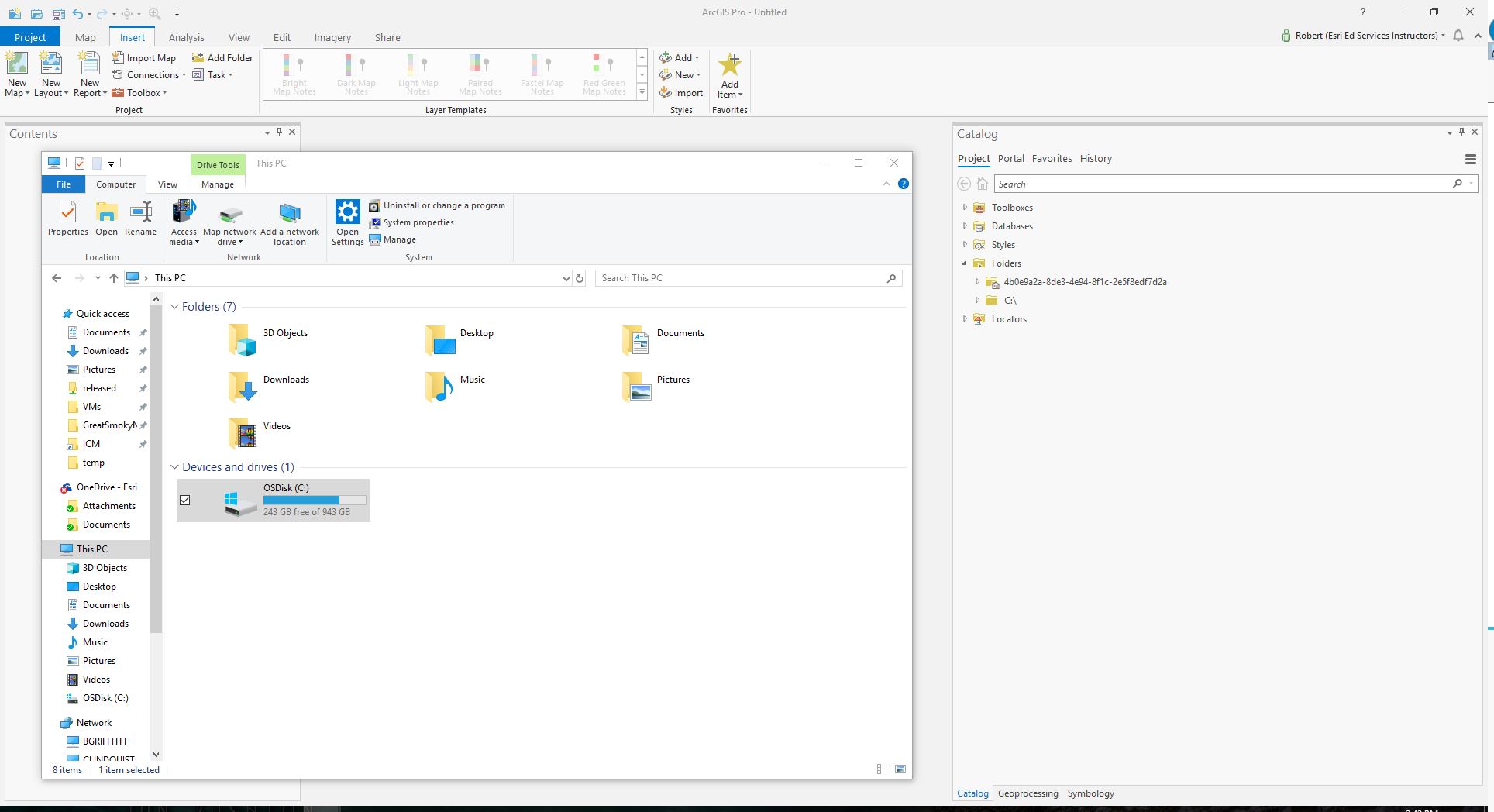Click Import Map in the ribbon
The width and height of the screenshot is (1494, 812).
pos(144,58)
